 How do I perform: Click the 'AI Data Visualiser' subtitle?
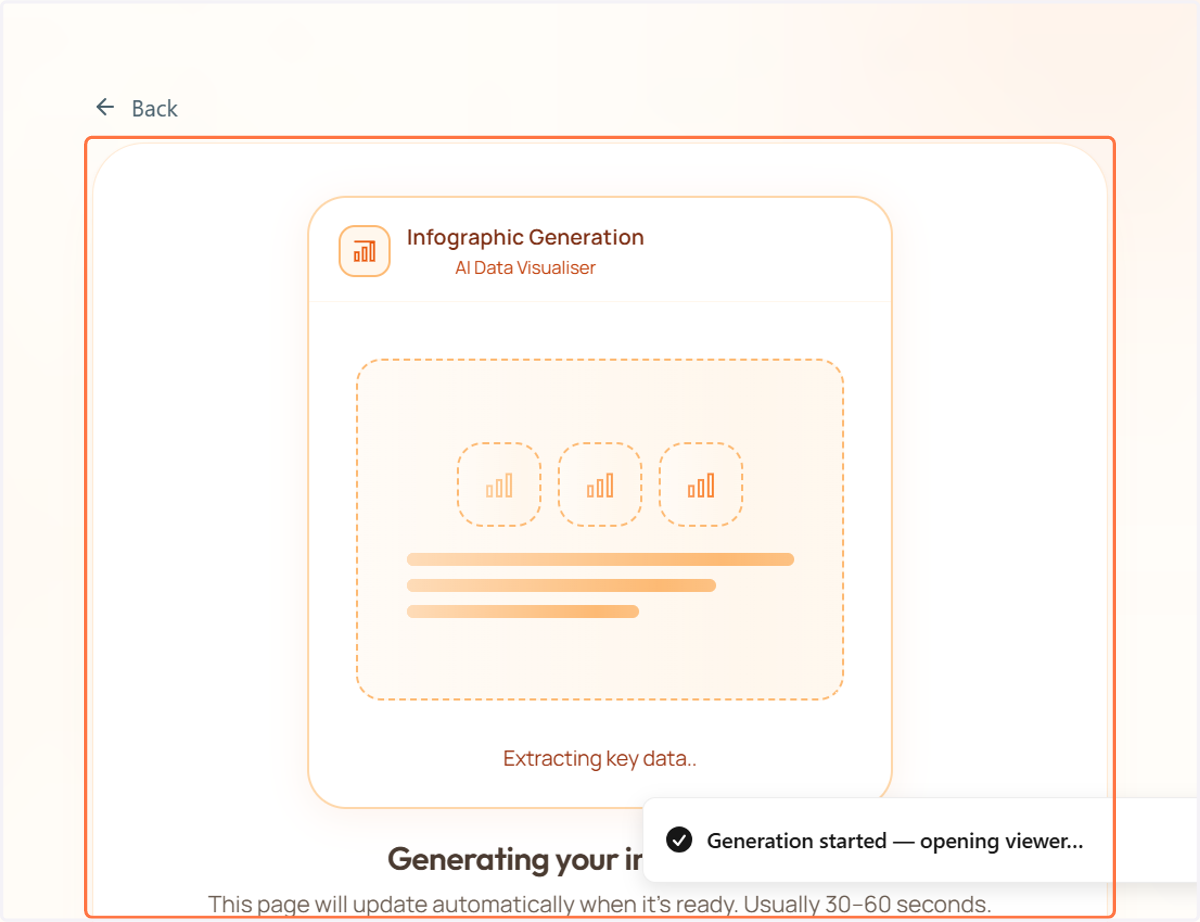point(525,268)
